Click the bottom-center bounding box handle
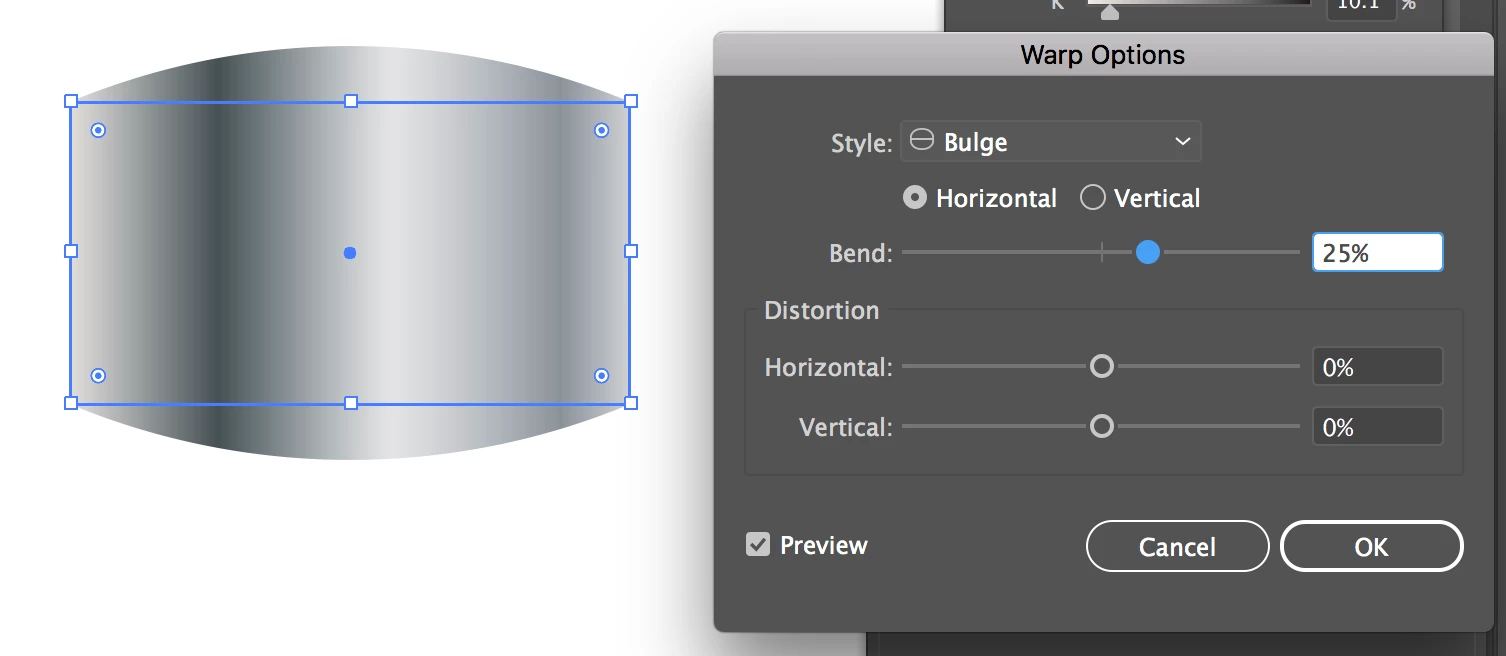 (x=351, y=403)
